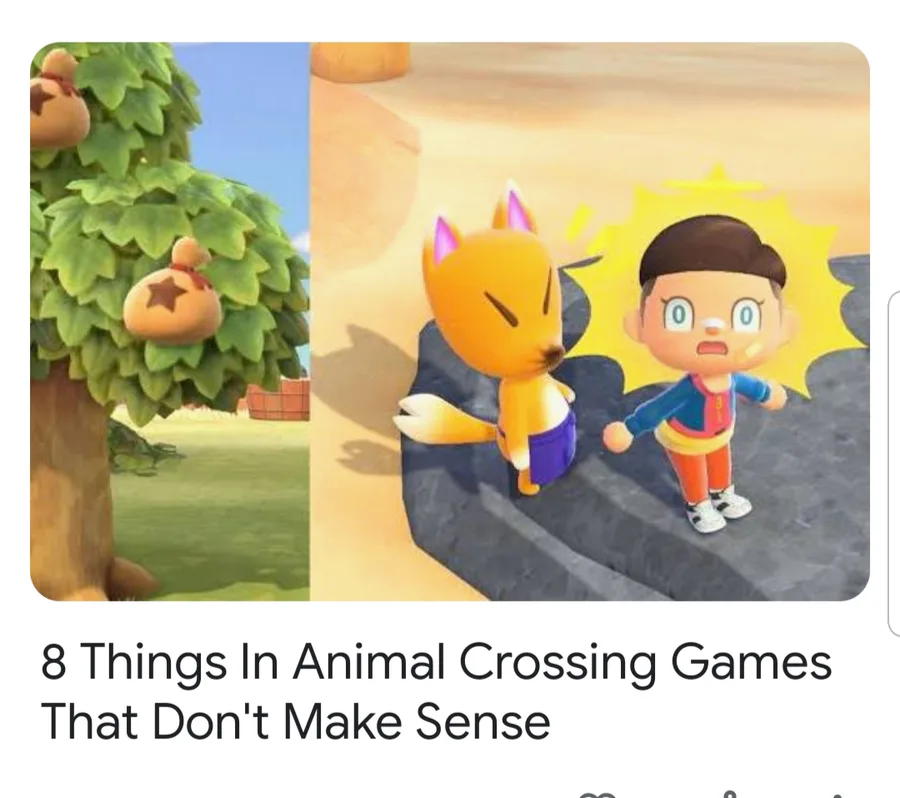Open the more options dots icon
This screenshot has width=900, height=798.
click(x=839, y=796)
